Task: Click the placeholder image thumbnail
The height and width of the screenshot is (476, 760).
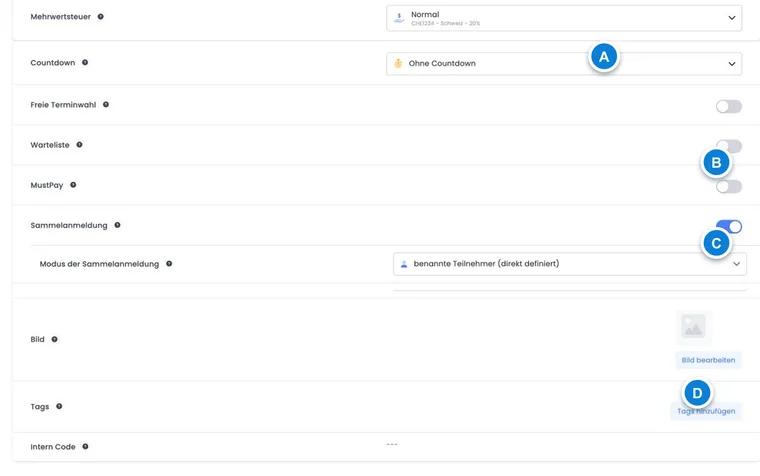Action: [693, 326]
